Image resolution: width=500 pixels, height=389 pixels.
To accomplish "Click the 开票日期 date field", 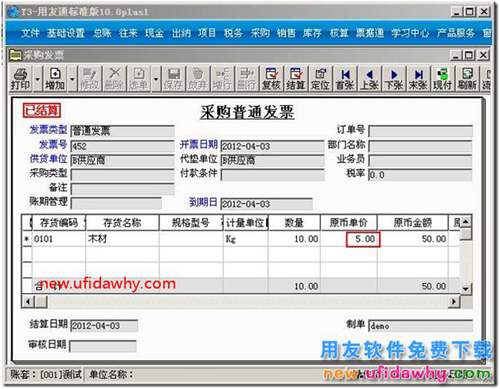I will [x=272, y=146].
